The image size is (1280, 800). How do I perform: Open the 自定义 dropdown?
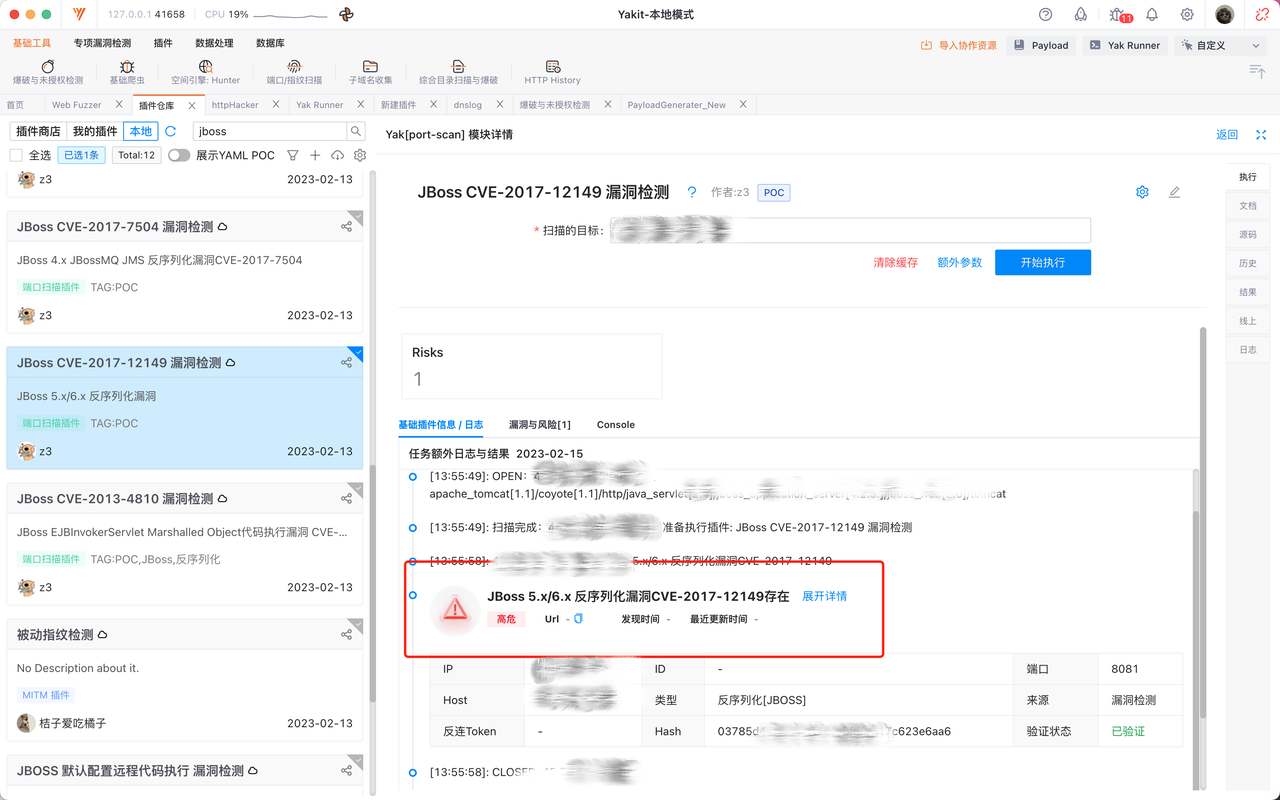(x=1221, y=45)
